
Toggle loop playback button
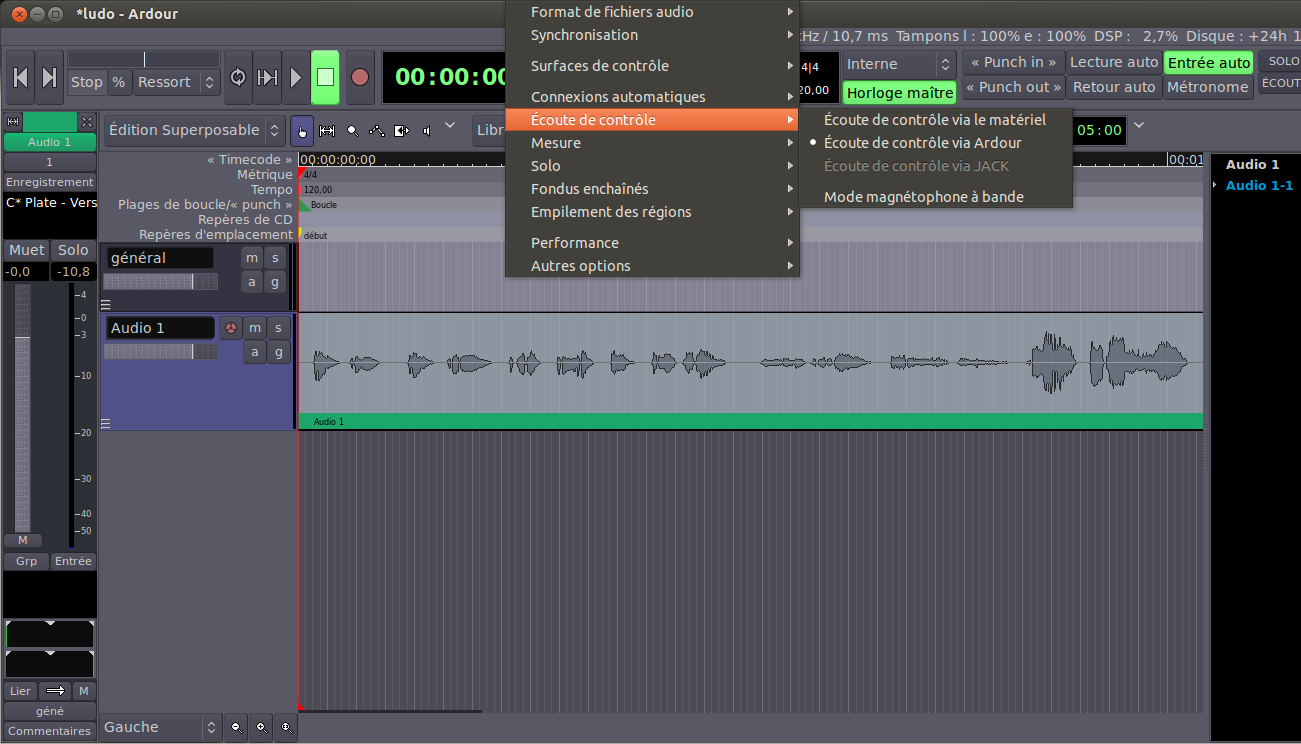point(238,78)
